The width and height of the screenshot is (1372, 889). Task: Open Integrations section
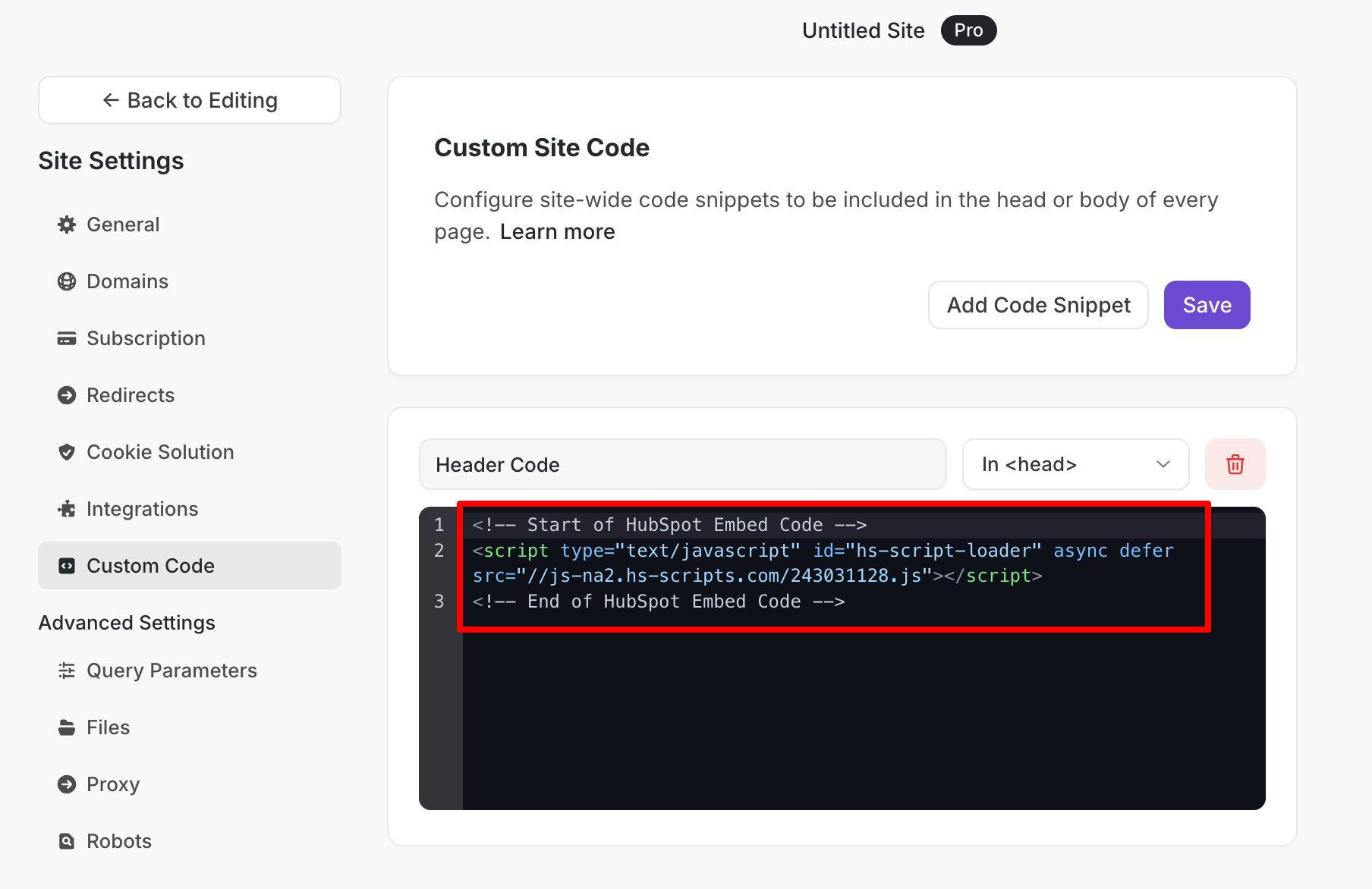click(x=190, y=509)
